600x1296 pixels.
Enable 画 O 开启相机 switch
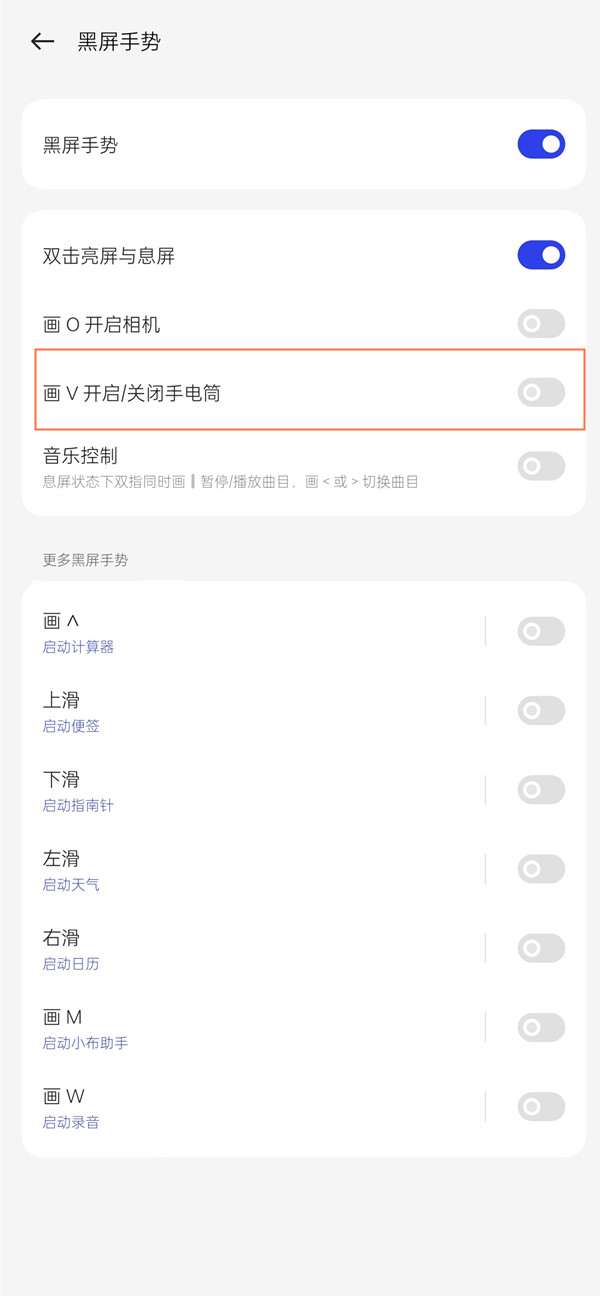click(x=541, y=324)
